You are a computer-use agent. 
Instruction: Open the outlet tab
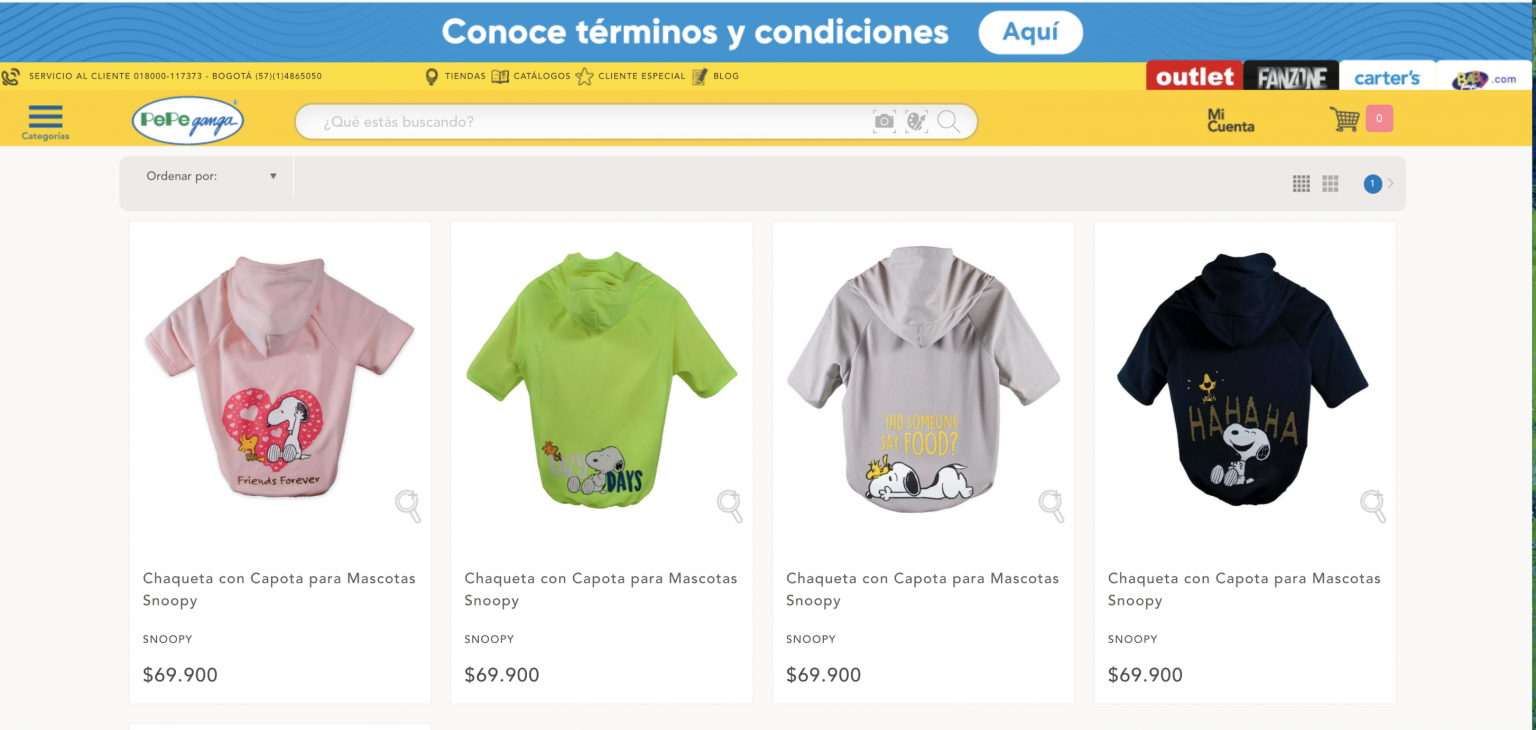tap(1194, 76)
